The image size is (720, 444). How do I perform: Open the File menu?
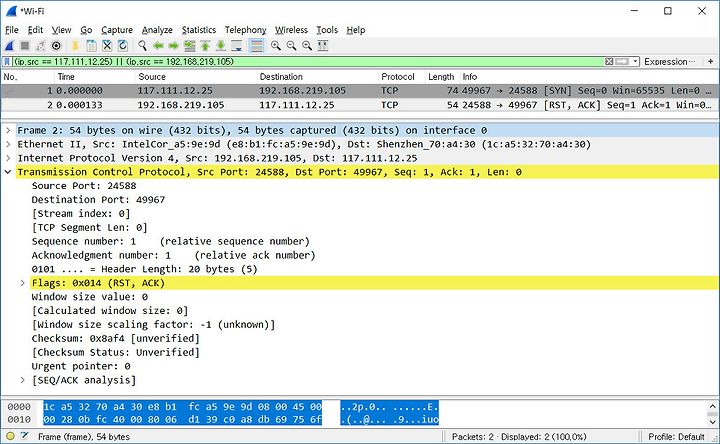click(11, 30)
